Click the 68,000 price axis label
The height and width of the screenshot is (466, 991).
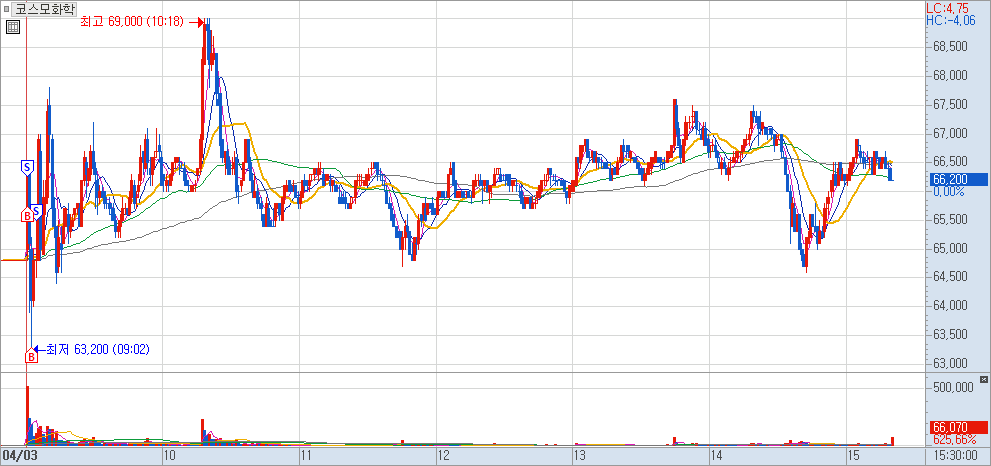[x=950, y=76]
